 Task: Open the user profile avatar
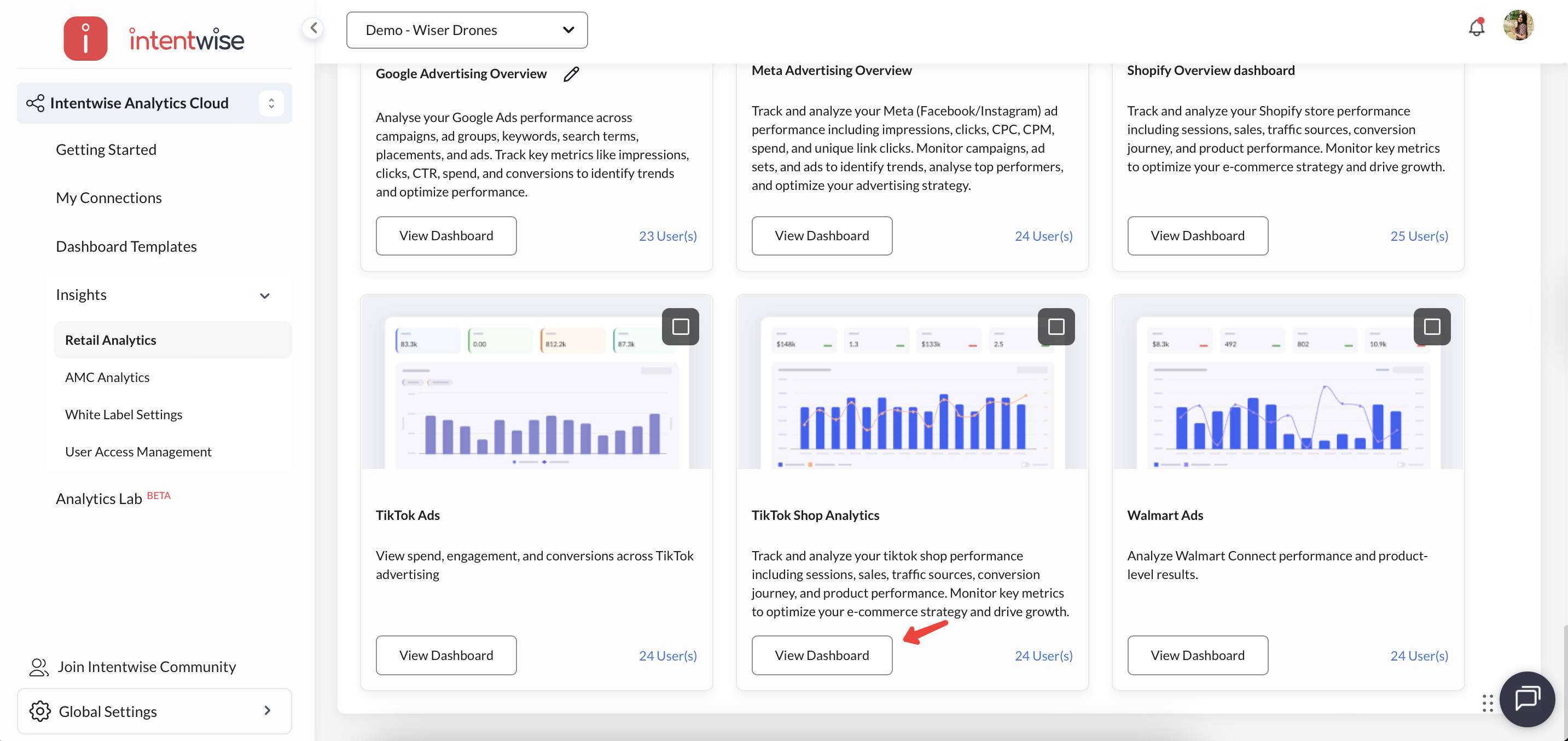[x=1518, y=26]
